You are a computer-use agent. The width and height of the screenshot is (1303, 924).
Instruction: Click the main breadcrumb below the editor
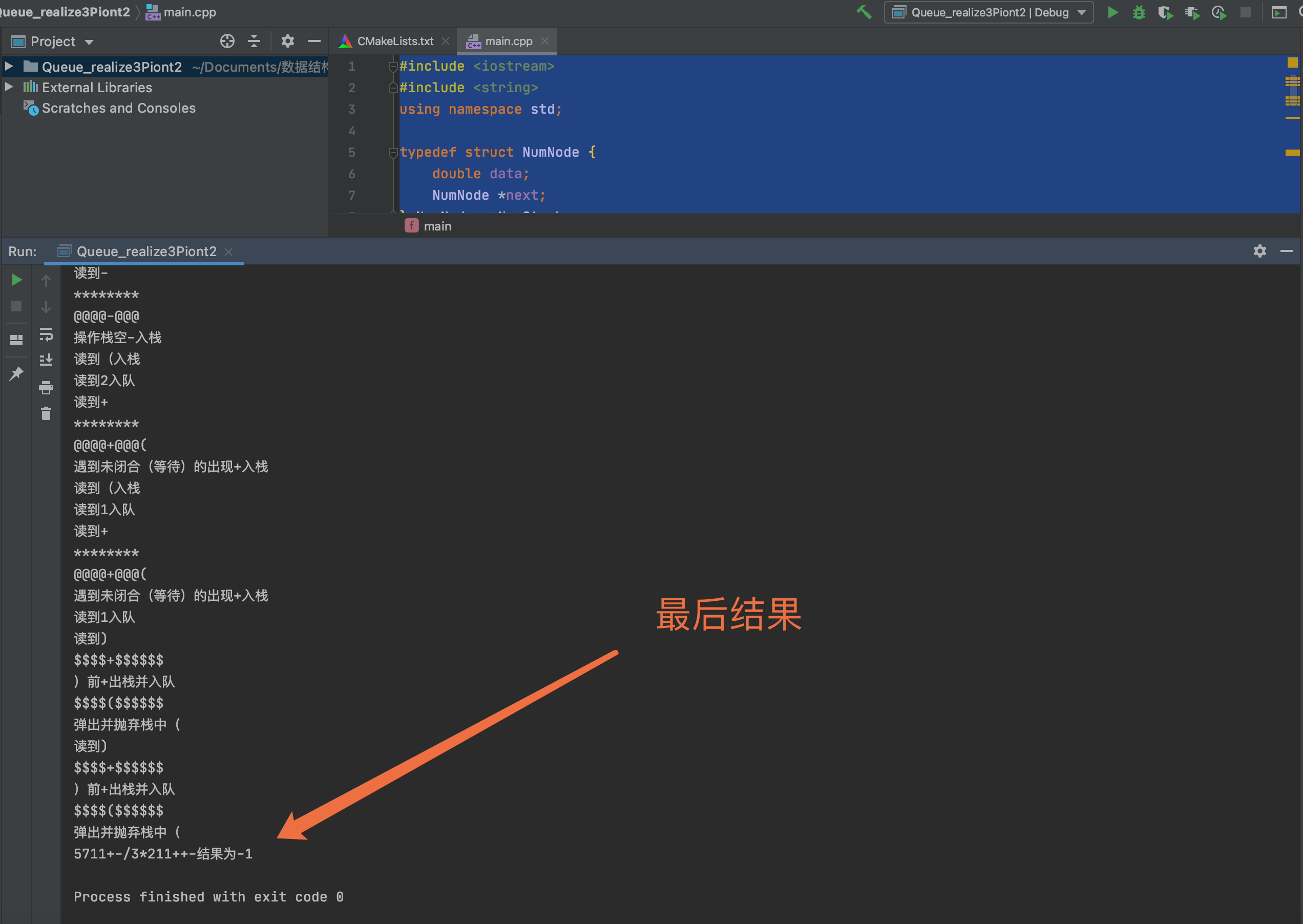(436, 225)
